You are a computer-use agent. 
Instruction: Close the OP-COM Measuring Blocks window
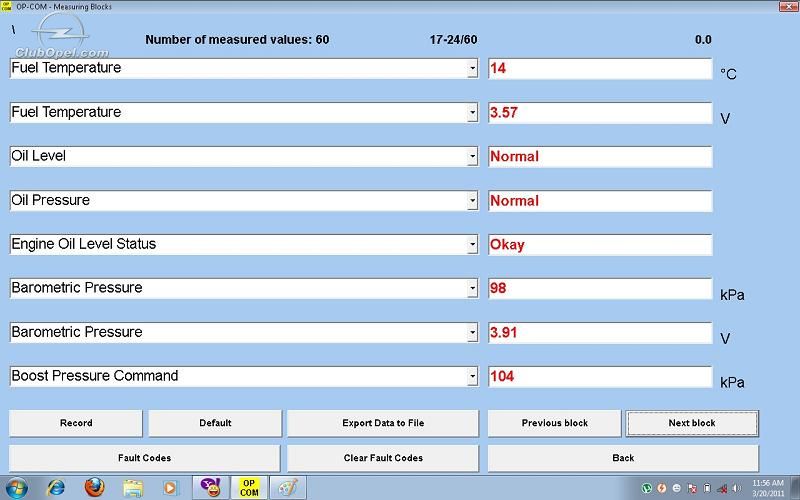(789, 6)
